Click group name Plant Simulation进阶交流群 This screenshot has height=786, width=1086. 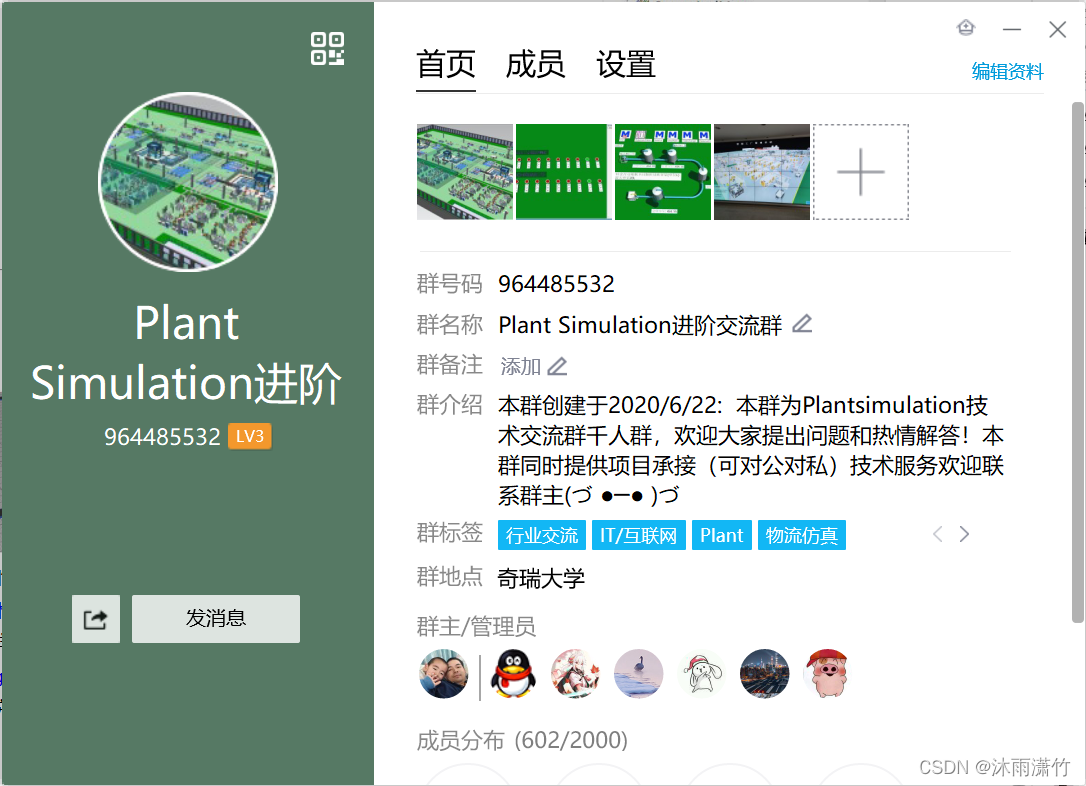[640, 325]
